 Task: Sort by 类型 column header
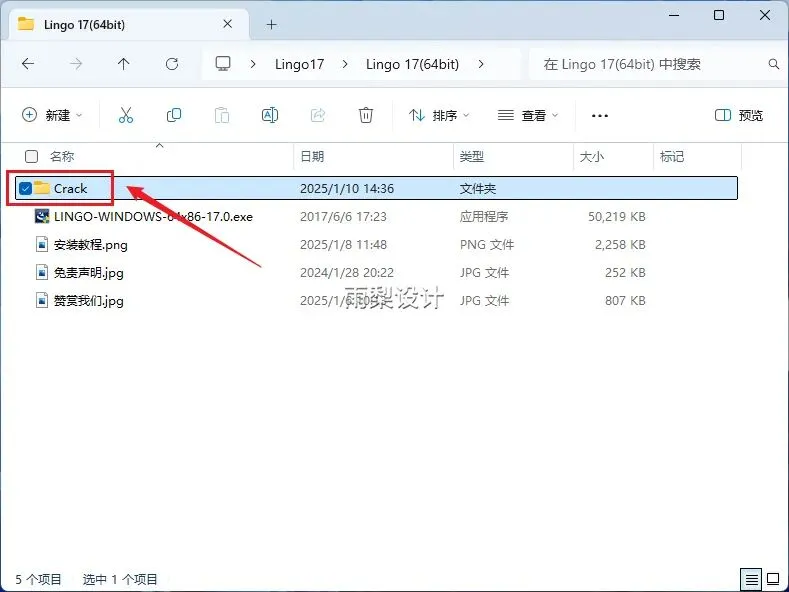pyautogui.click(x=471, y=157)
